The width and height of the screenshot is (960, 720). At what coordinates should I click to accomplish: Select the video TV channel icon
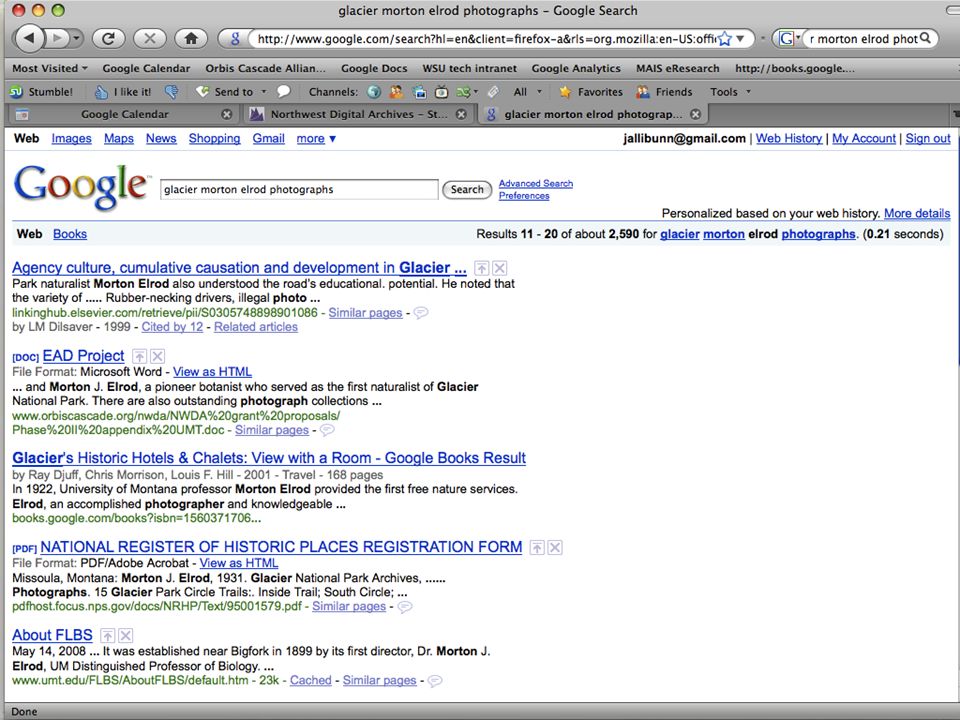tap(441, 92)
